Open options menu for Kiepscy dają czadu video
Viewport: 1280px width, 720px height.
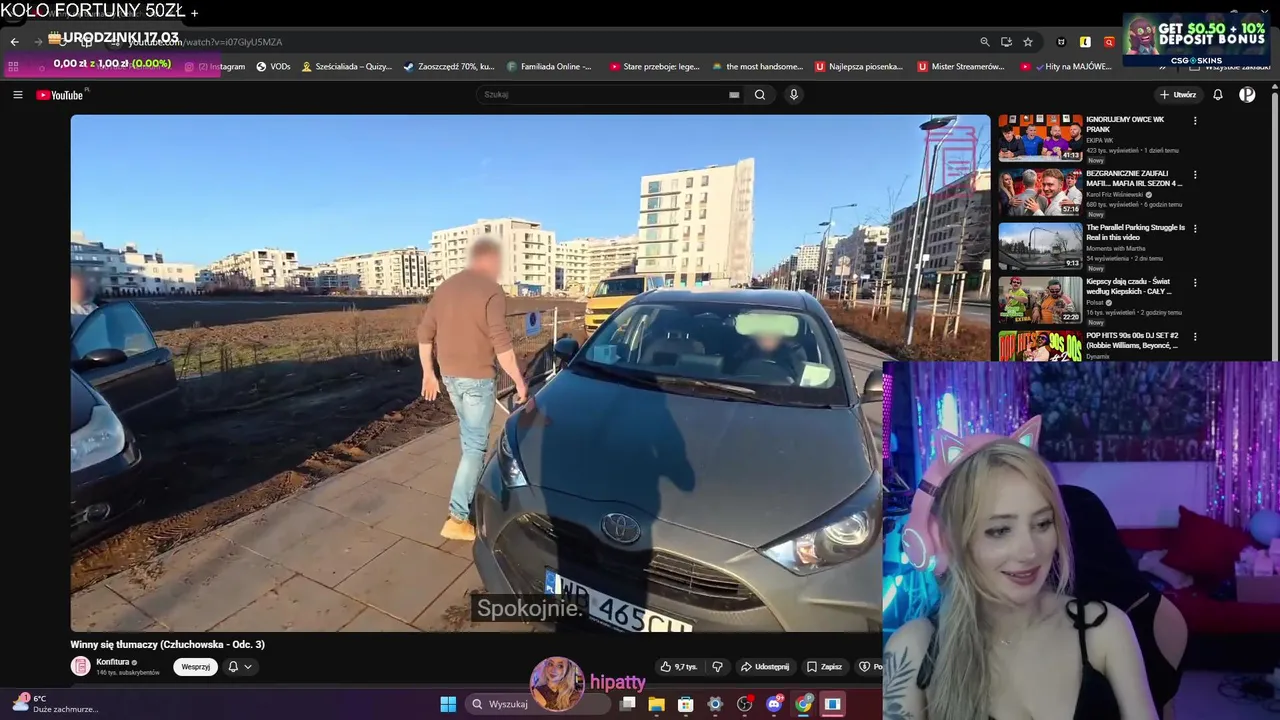click(x=1195, y=283)
